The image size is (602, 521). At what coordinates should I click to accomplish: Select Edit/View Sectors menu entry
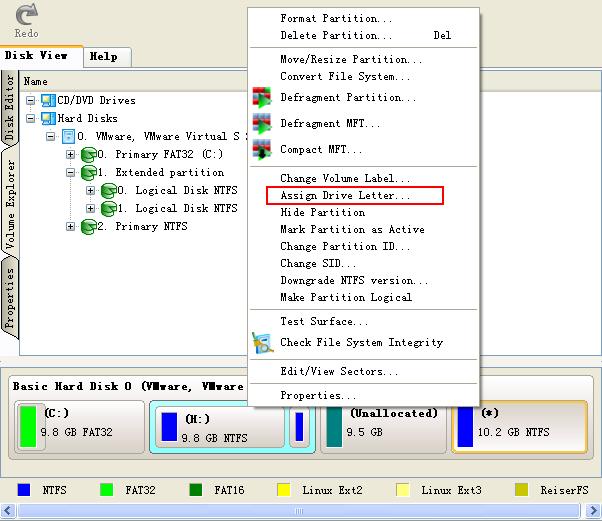coord(364,371)
